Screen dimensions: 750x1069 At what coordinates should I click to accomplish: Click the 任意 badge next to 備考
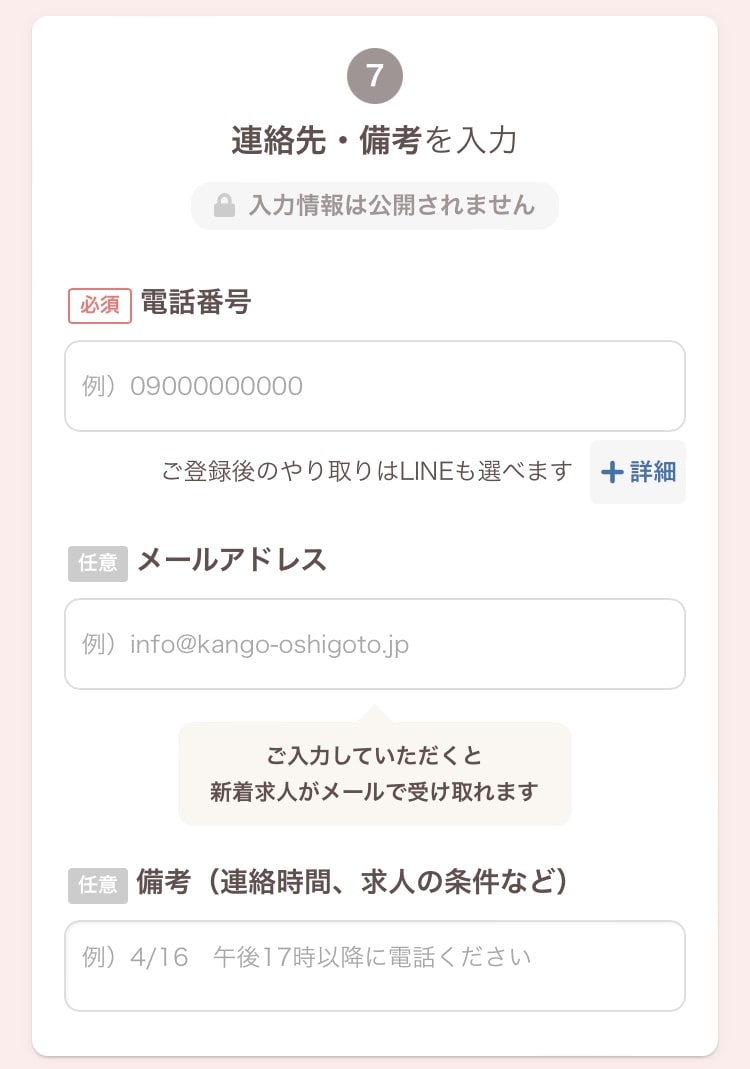98,885
